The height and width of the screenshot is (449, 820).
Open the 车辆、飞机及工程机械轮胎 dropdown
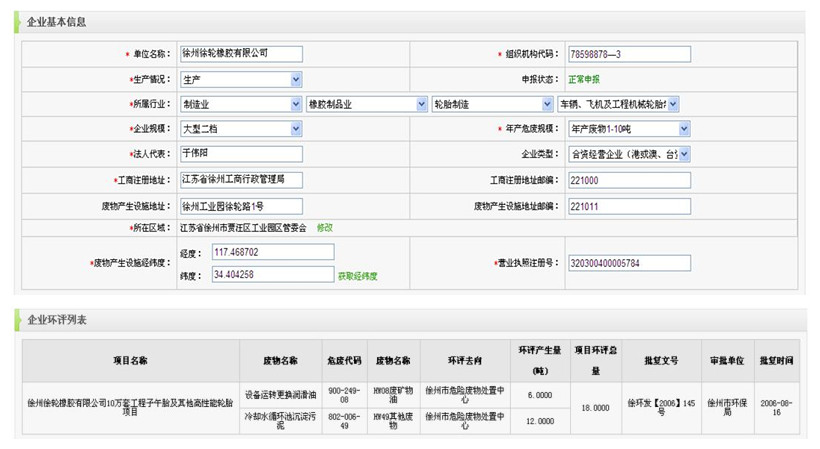click(618, 104)
